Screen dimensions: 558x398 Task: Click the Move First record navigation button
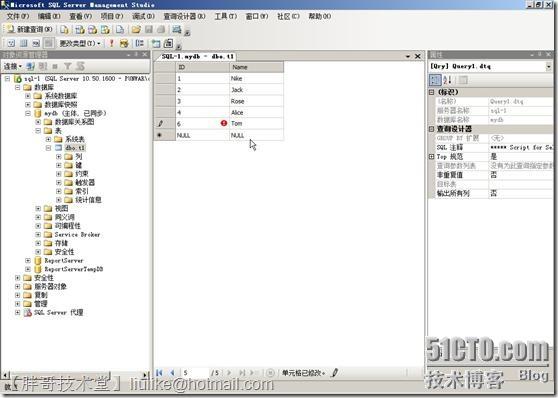(x=159, y=373)
